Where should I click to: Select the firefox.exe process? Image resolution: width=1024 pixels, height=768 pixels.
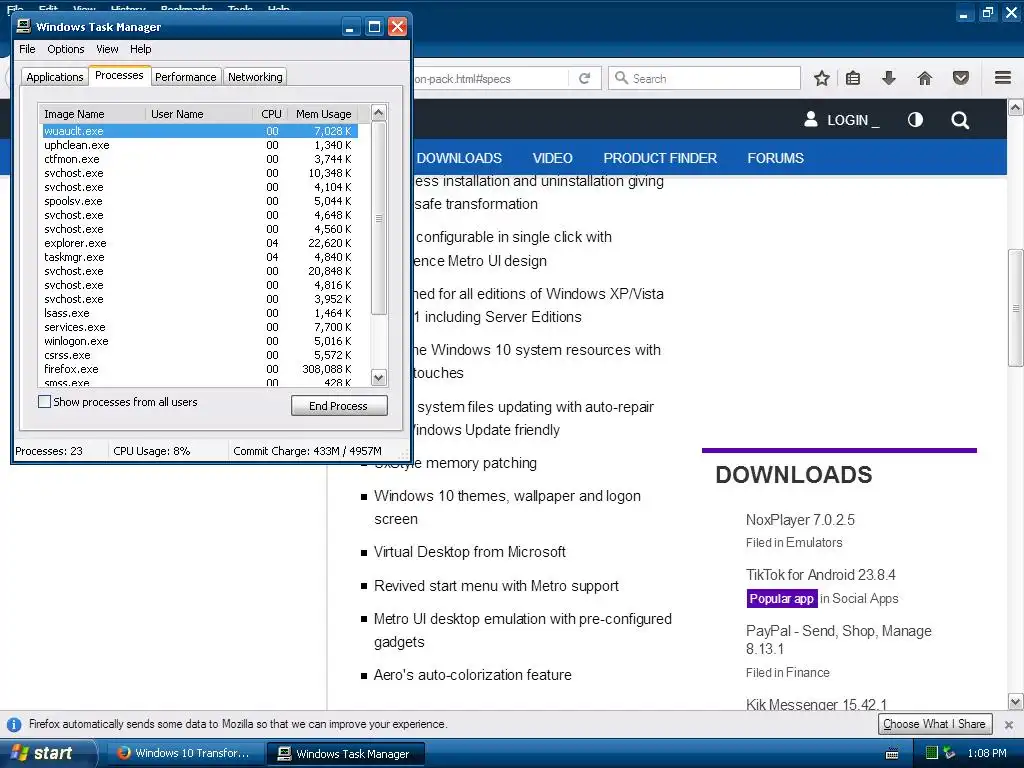200,369
